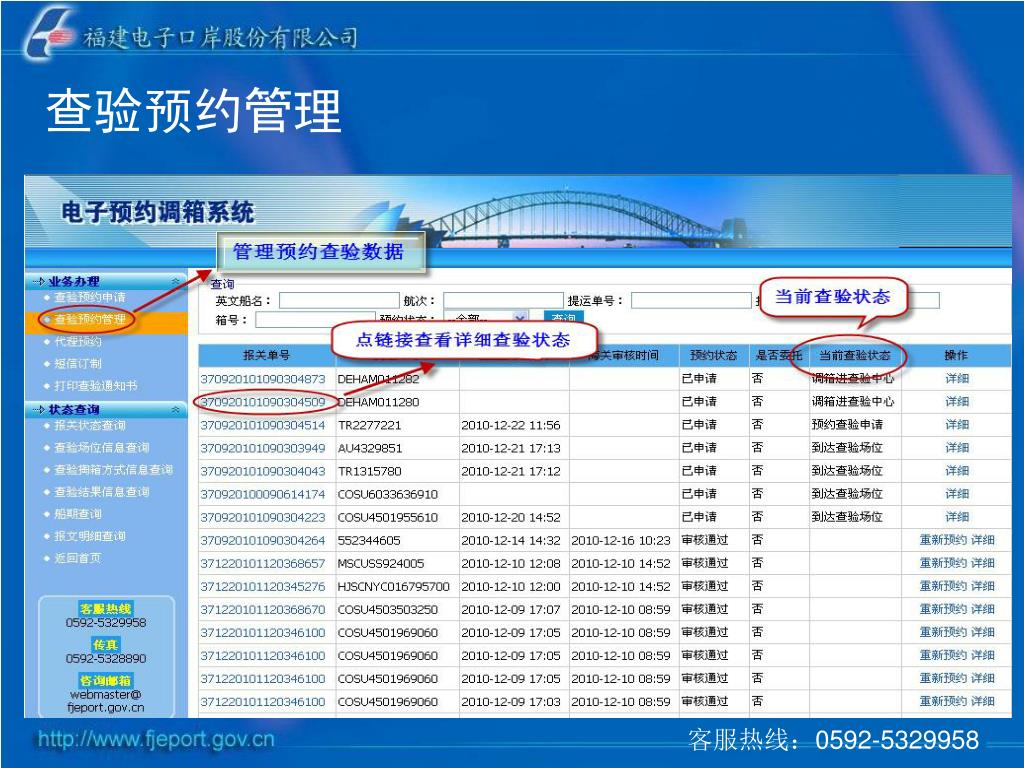The width and height of the screenshot is (1024, 768).
Task: Click 详细 for row COSU6033636910
Action: click(x=957, y=494)
